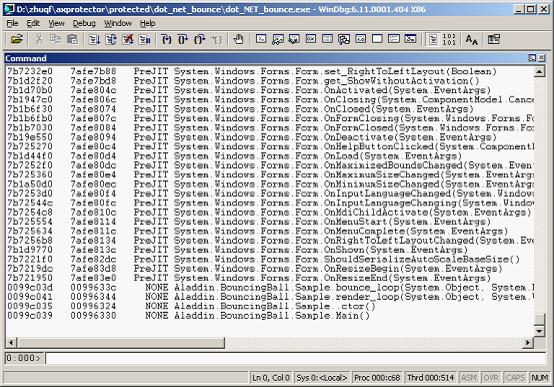Click the Sys 0:<Local> status entry
554x387 pixels.
(x=322, y=378)
